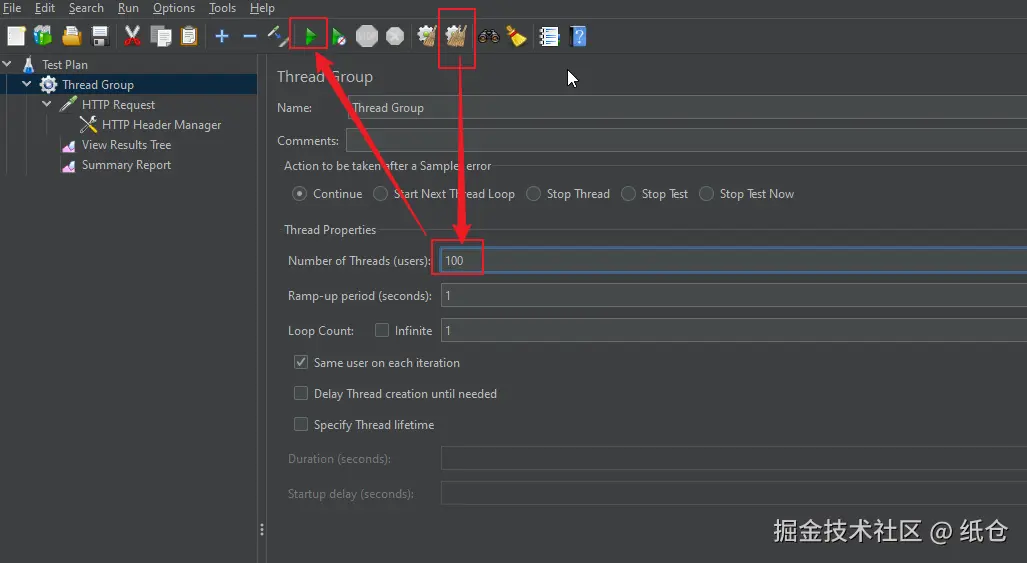The image size is (1027, 563).
Task: Uncheck Same user on each iteration
Action: [x=301, y=362]
